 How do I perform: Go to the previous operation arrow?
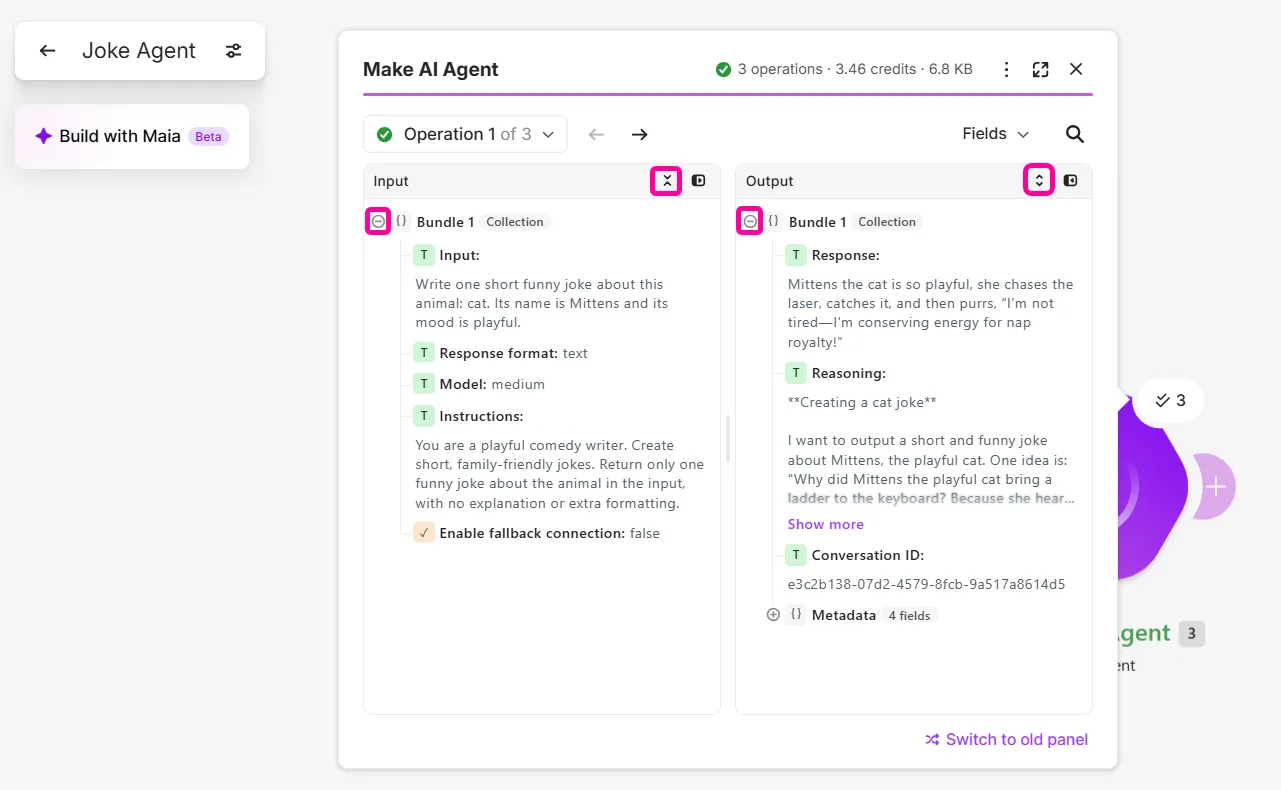[597, 134]
